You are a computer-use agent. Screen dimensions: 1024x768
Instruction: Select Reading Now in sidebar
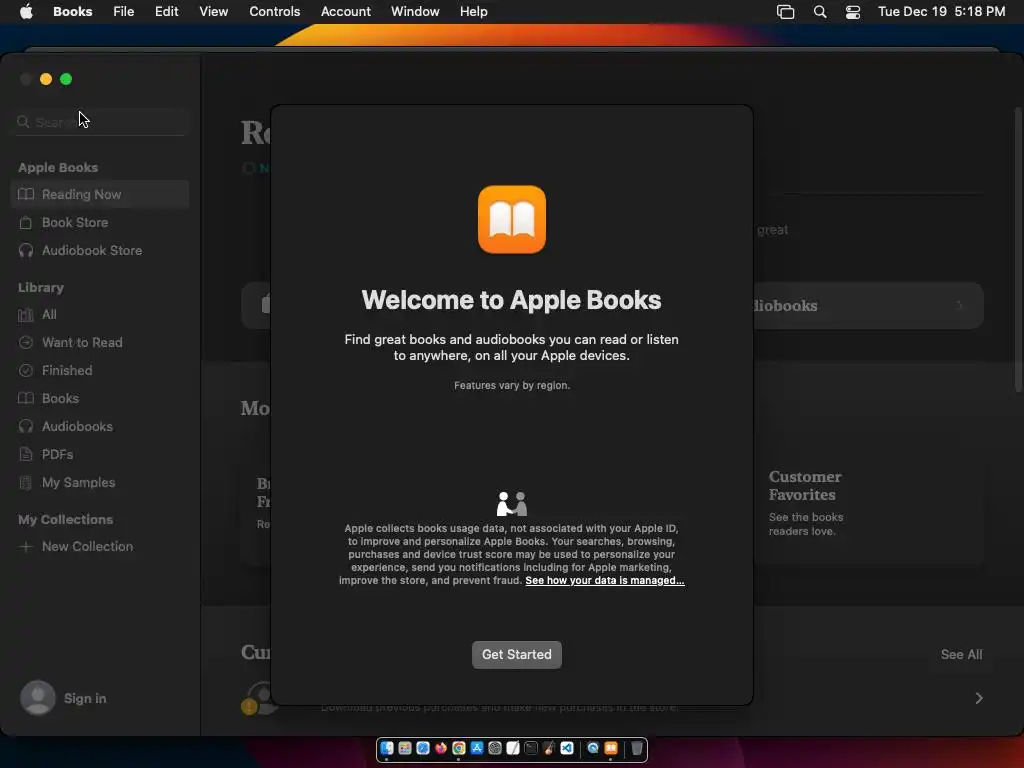(x=100, y=194)
